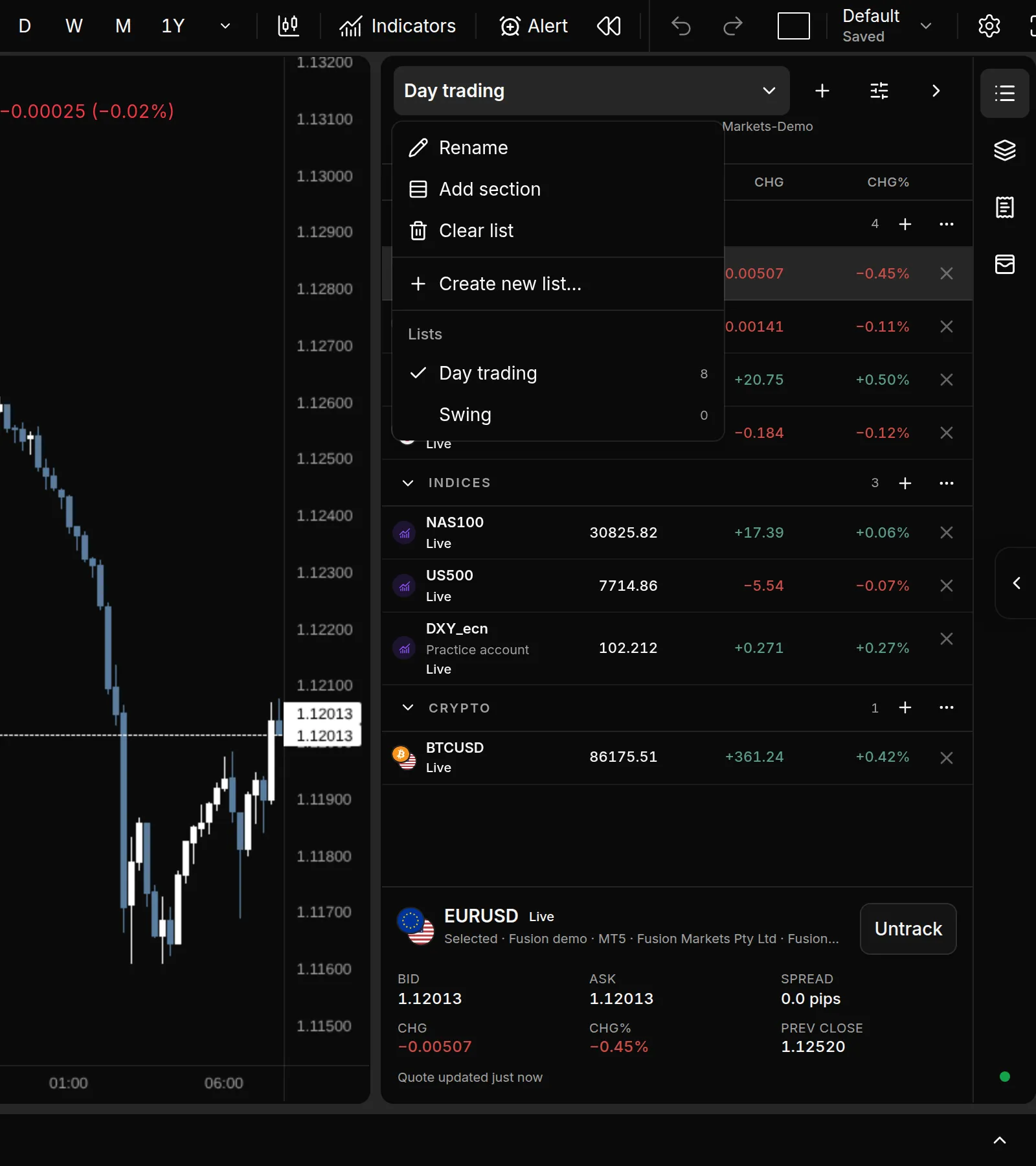Image resolution: width=1036 pixels, height=1166 pixels.
Task: Open the Default Saved layout dropdown
Action: tap(886, 26)
